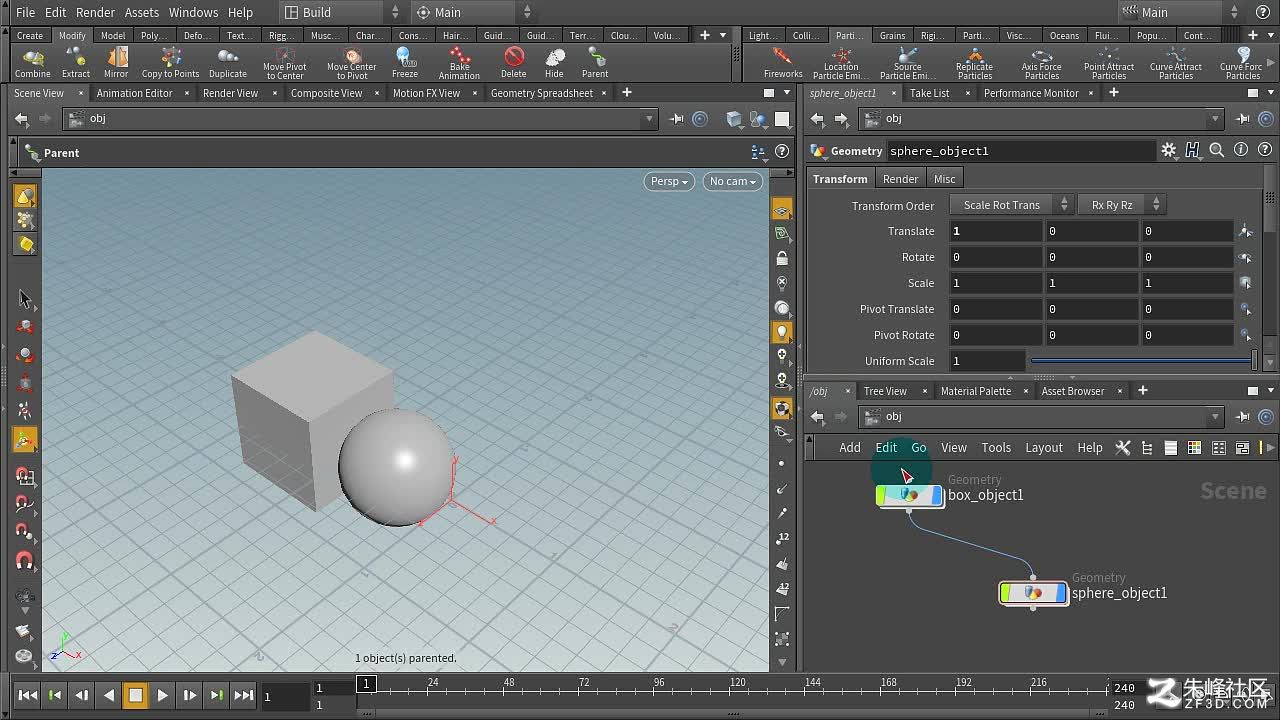
Task: Open the Windows menu
Action: coord(193,12)
